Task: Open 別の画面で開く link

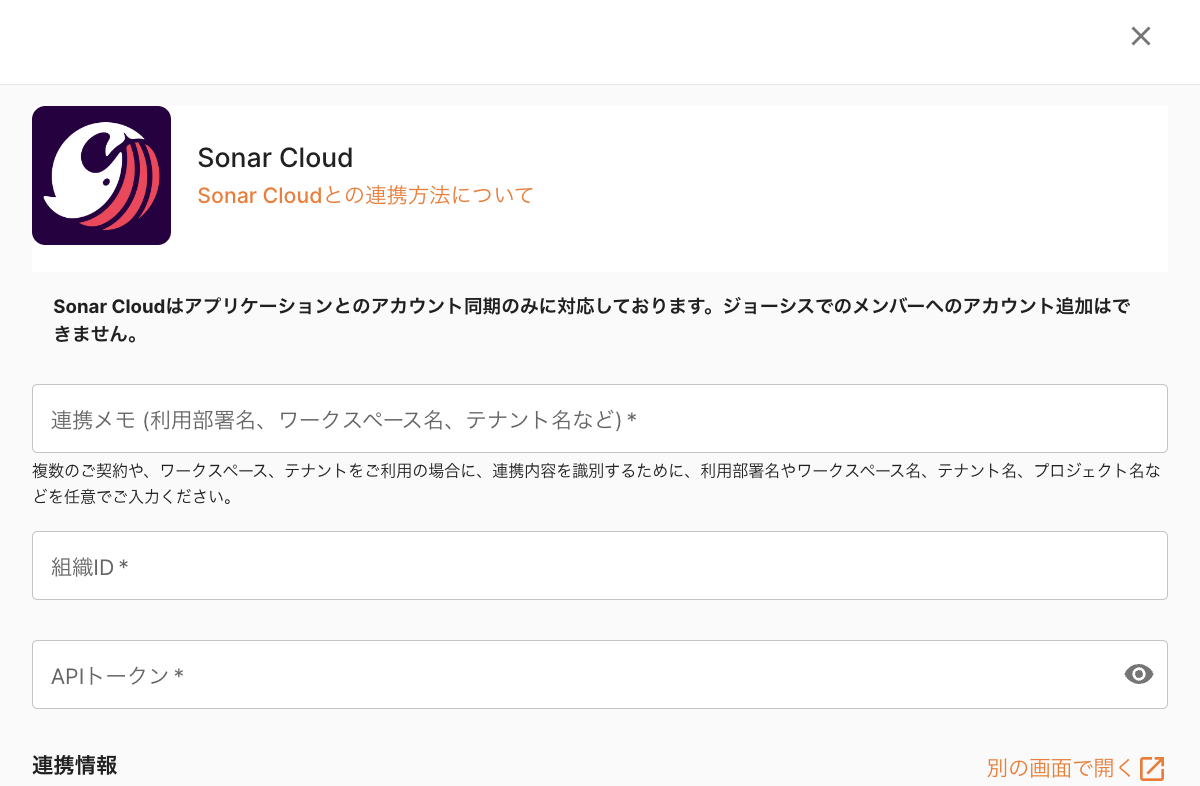Action: tap(1060, 768)
